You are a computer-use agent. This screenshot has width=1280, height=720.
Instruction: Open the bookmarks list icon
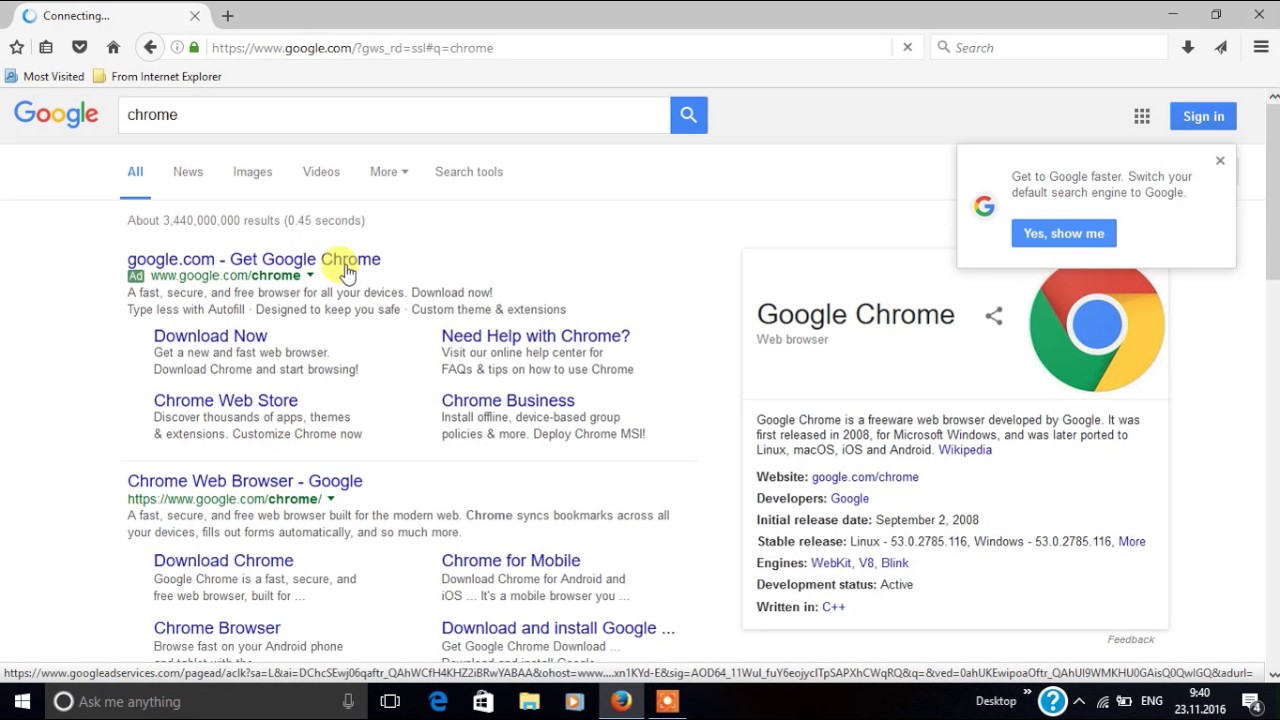(46, 47)
